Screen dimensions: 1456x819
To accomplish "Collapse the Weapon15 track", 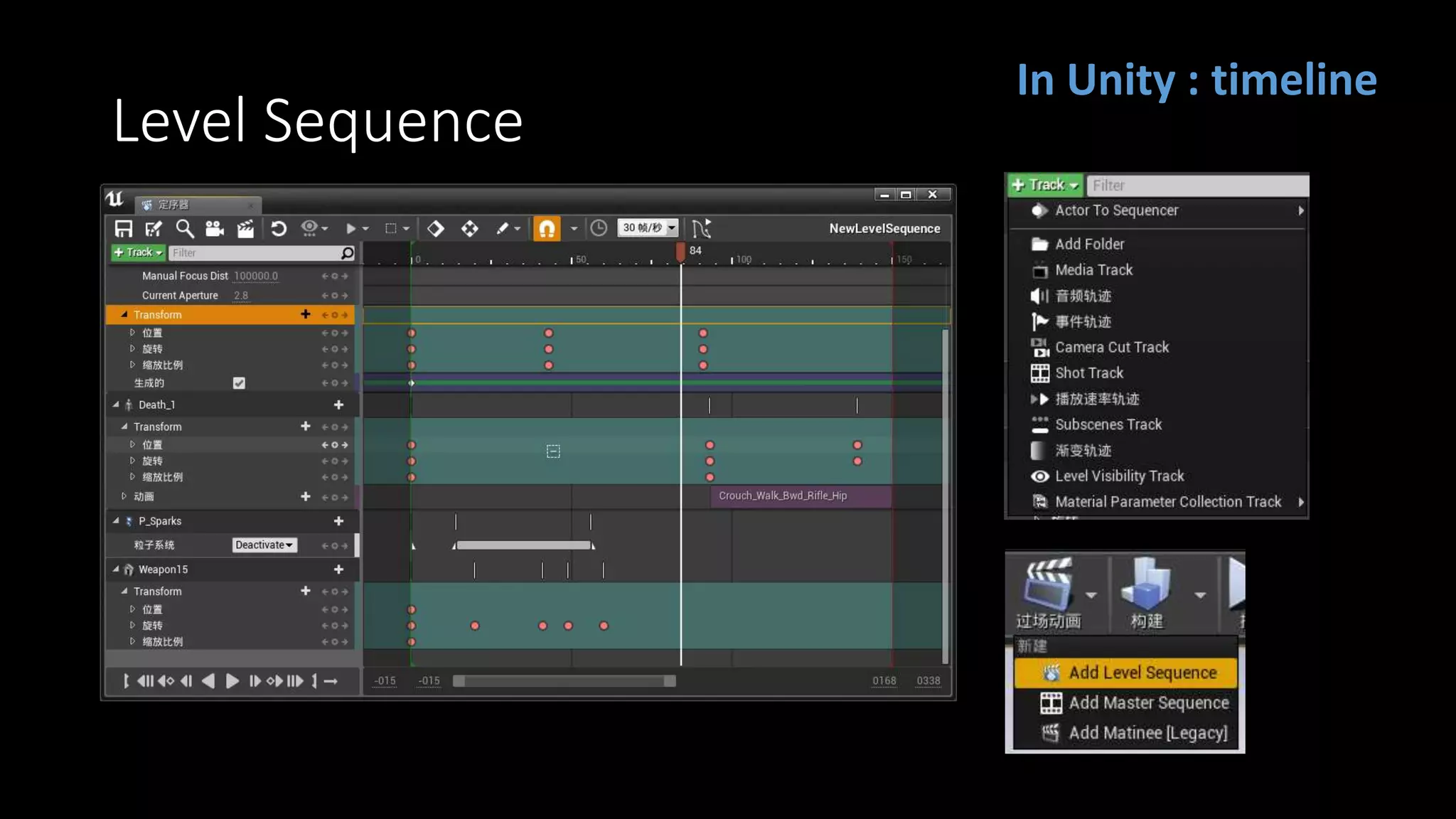I will tap(116, 569).
